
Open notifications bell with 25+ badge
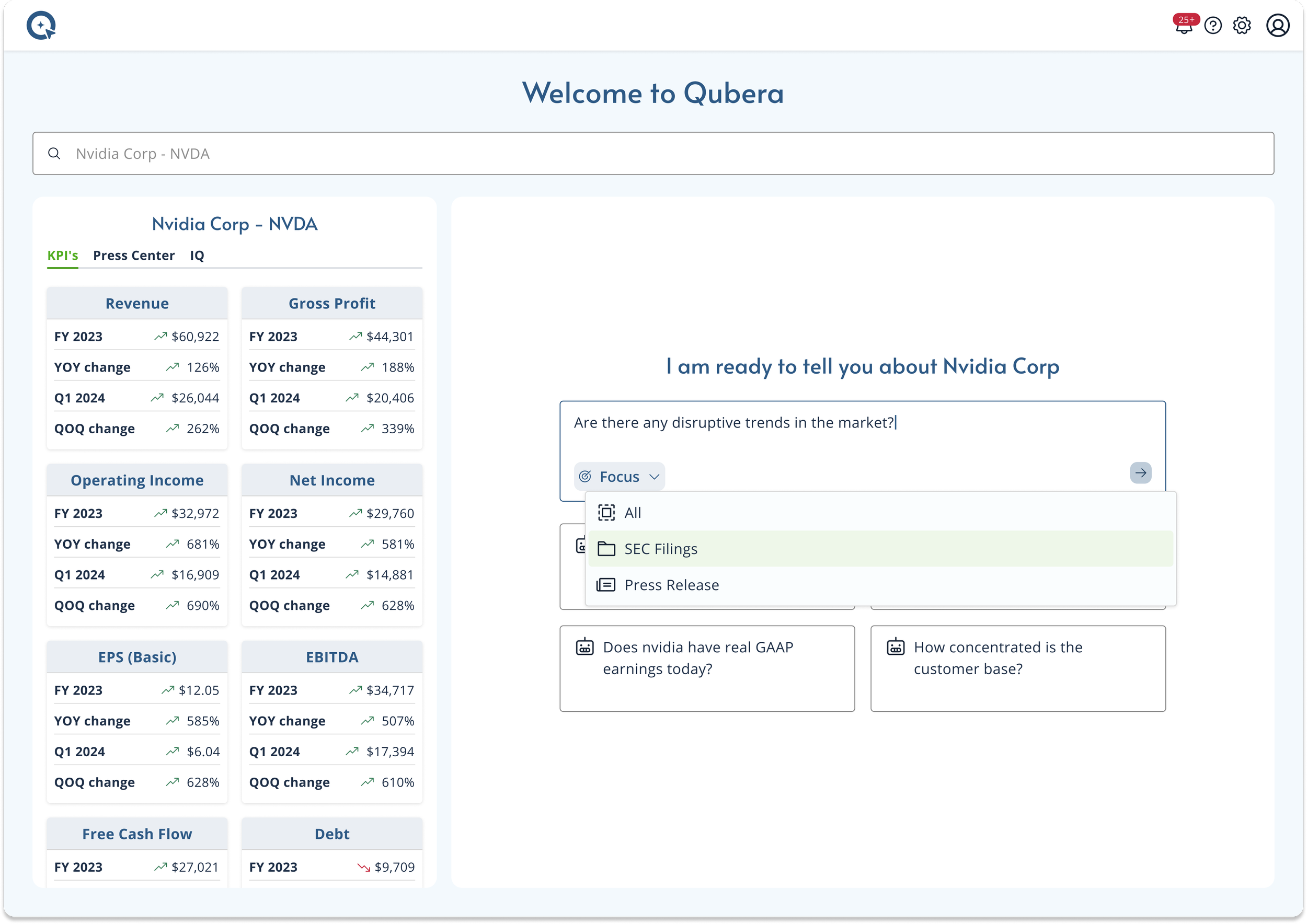coord(1184,26)
